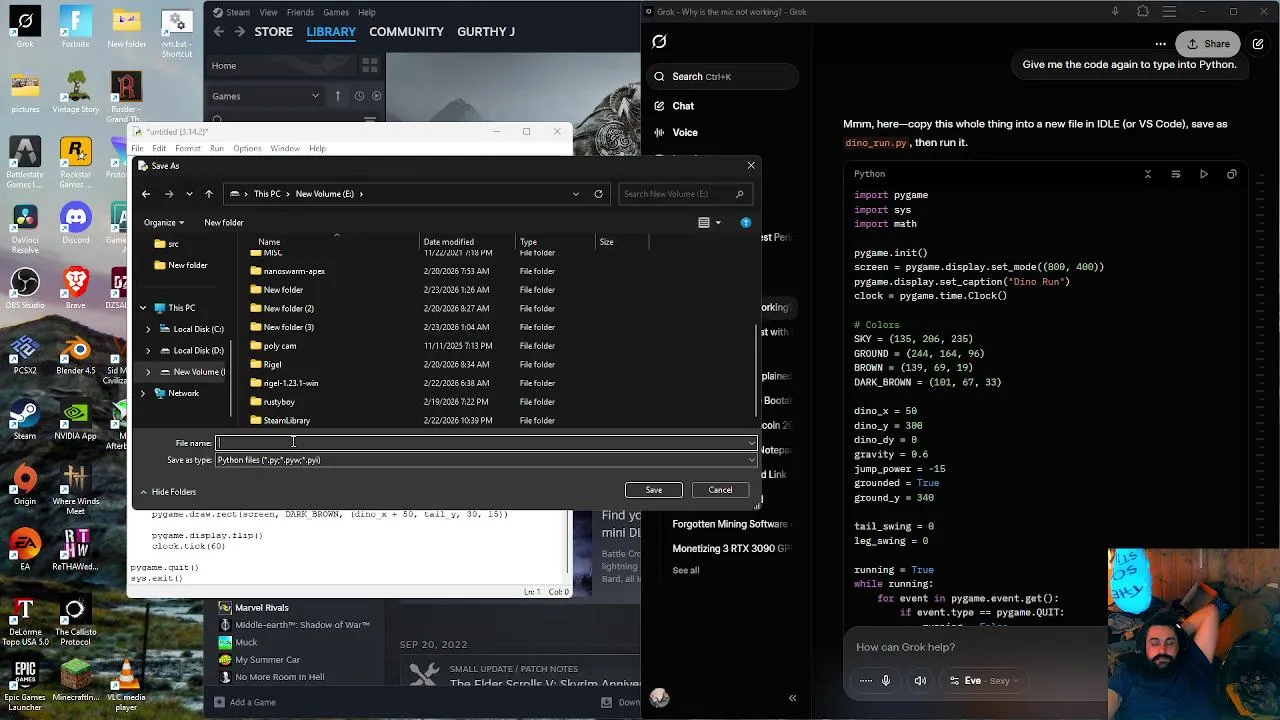Go forward in Save As dialog
1280x720 pixels.
(x=168, y=194)
